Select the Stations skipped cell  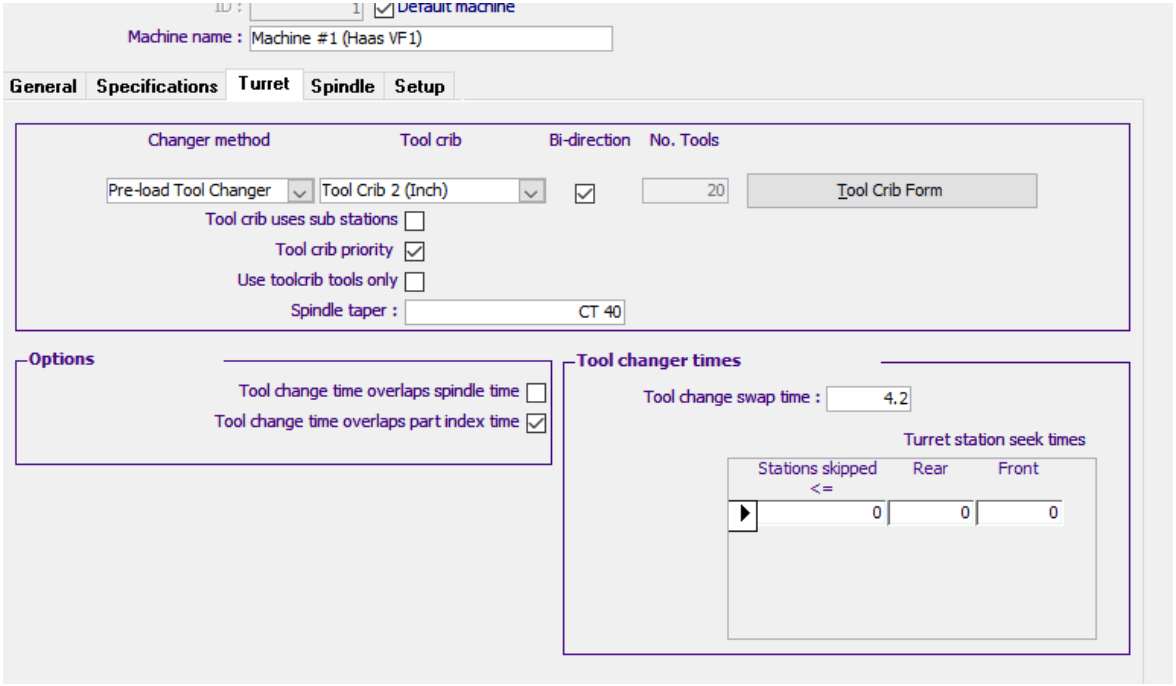click(x=822, y=513)
